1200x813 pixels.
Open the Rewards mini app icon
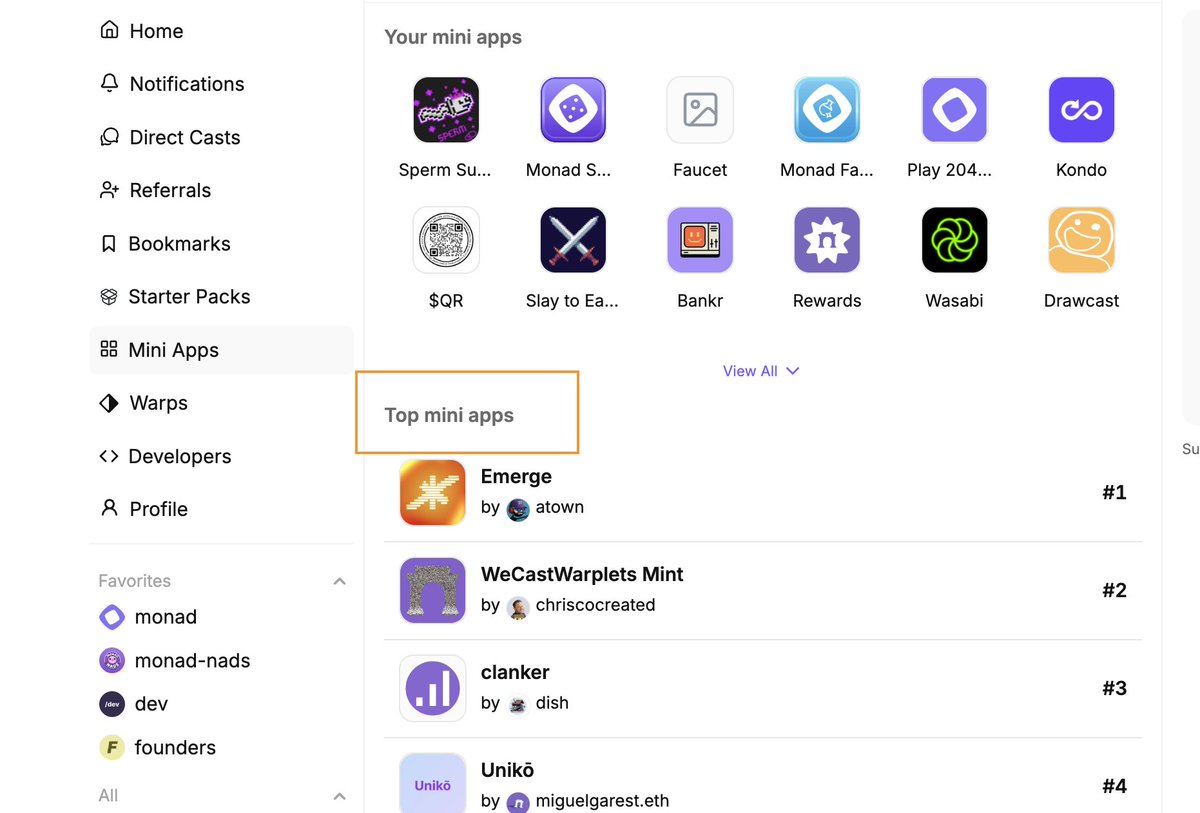[827, 240]
